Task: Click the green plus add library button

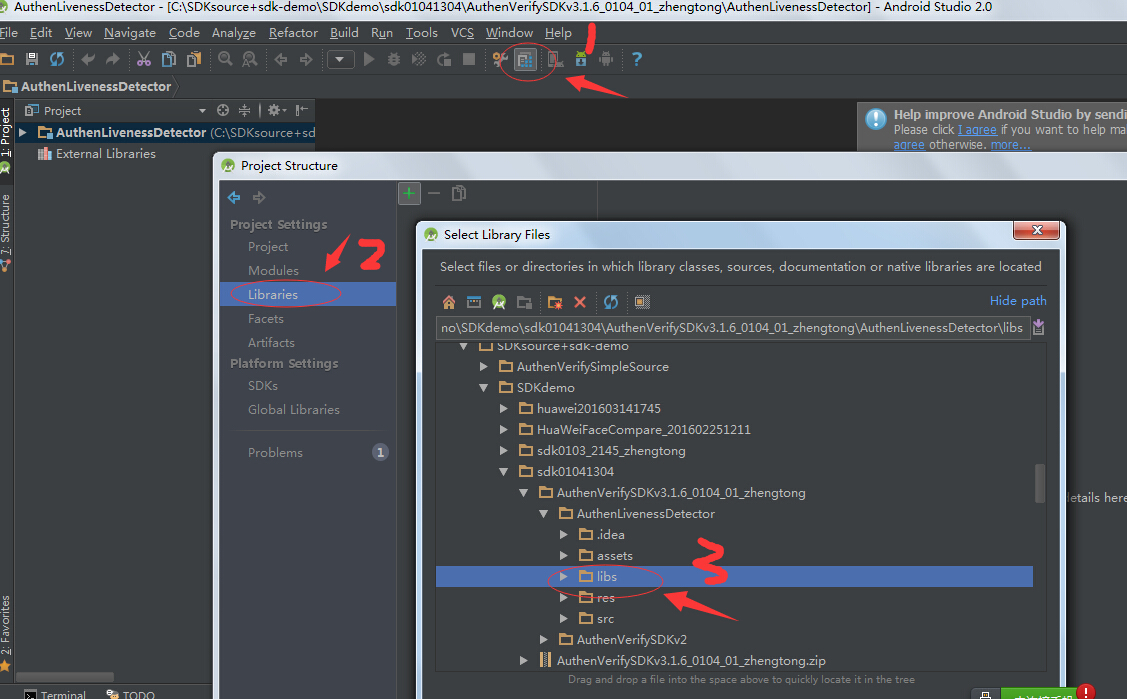Action: [409, 193]
